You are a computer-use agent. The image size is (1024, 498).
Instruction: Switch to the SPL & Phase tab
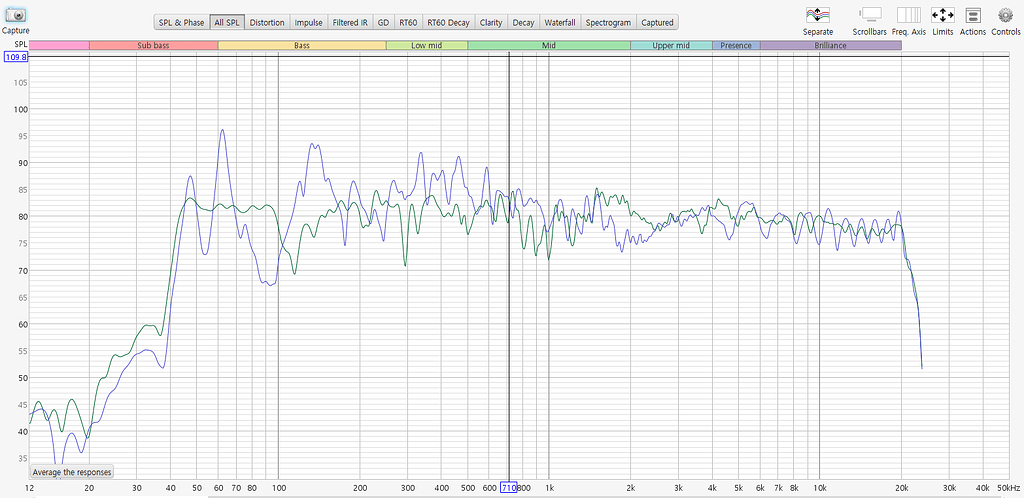pyautogui.click(x=181, y=22)
